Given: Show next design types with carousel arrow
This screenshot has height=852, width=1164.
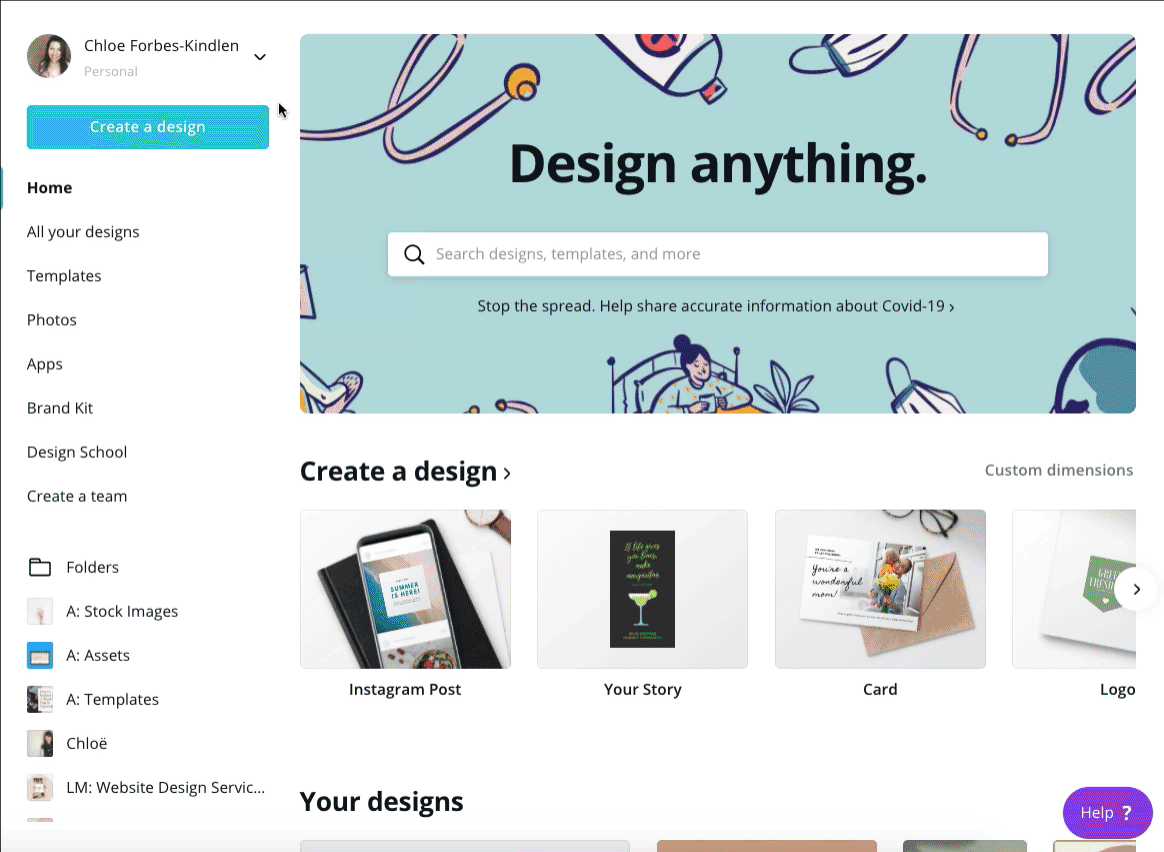Looking at the screenshot, I should click(x=1137, y=589).
